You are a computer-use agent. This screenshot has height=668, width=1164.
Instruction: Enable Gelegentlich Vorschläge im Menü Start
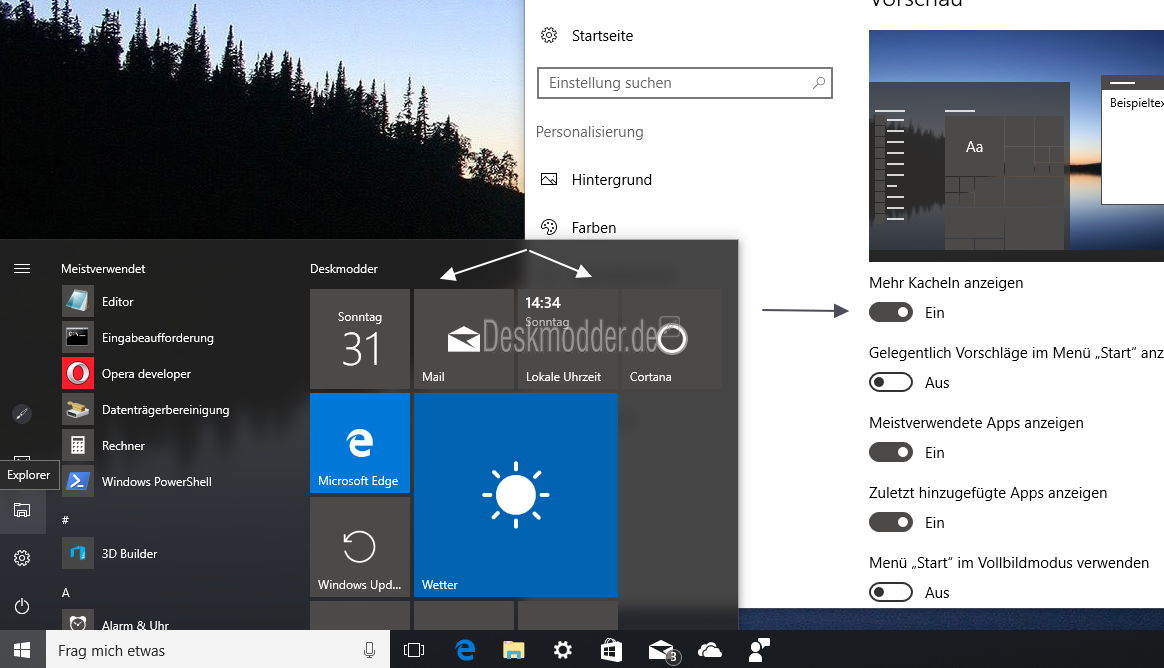pyautogui.click(x=891, y=382)
